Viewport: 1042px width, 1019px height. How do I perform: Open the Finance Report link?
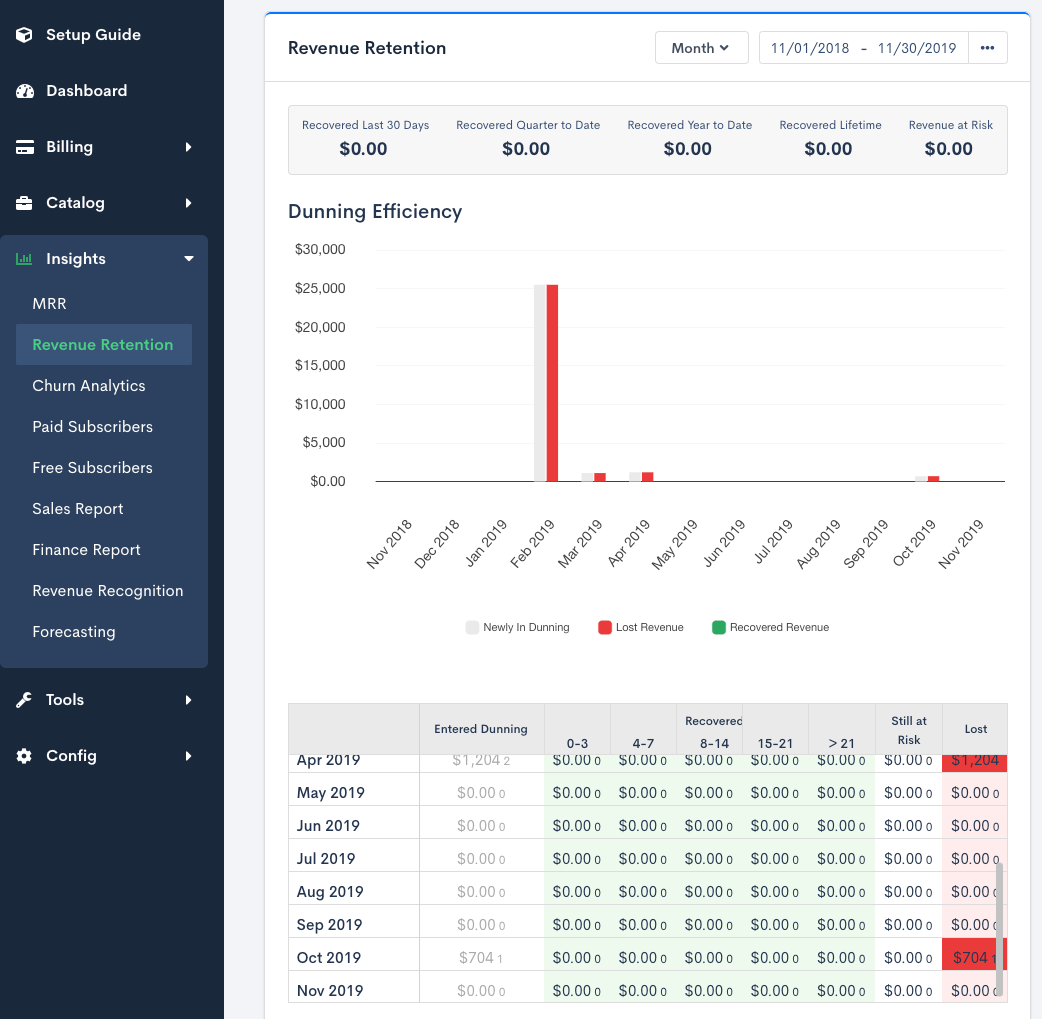86,550
